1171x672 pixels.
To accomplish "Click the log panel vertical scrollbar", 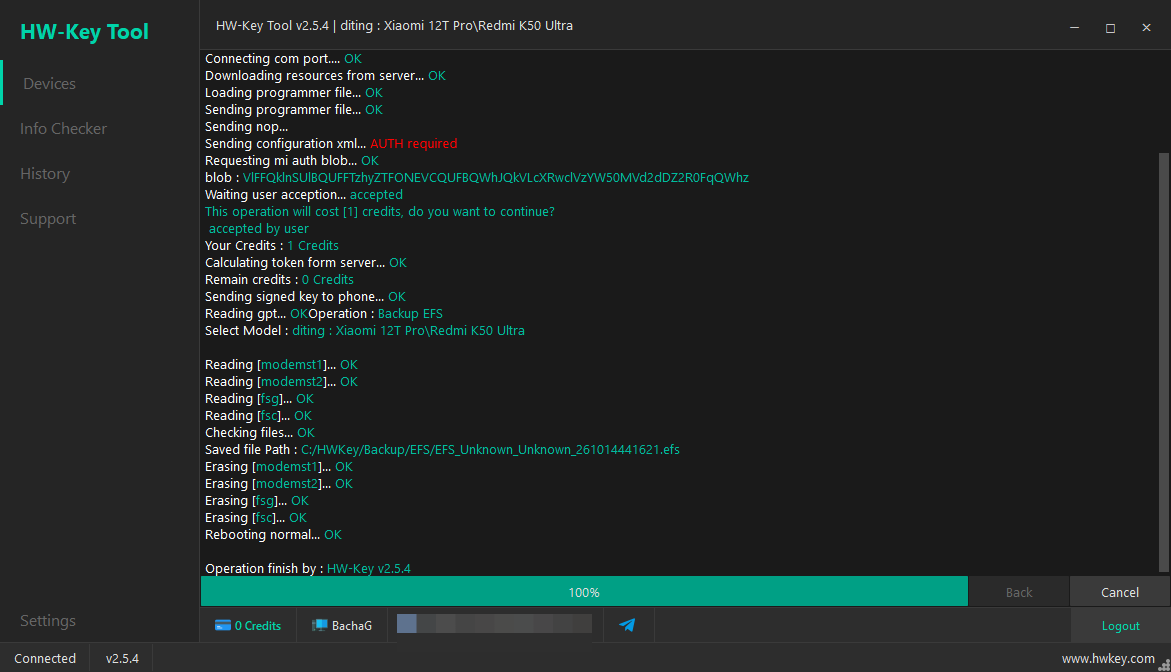I will tap(1164, 362).
